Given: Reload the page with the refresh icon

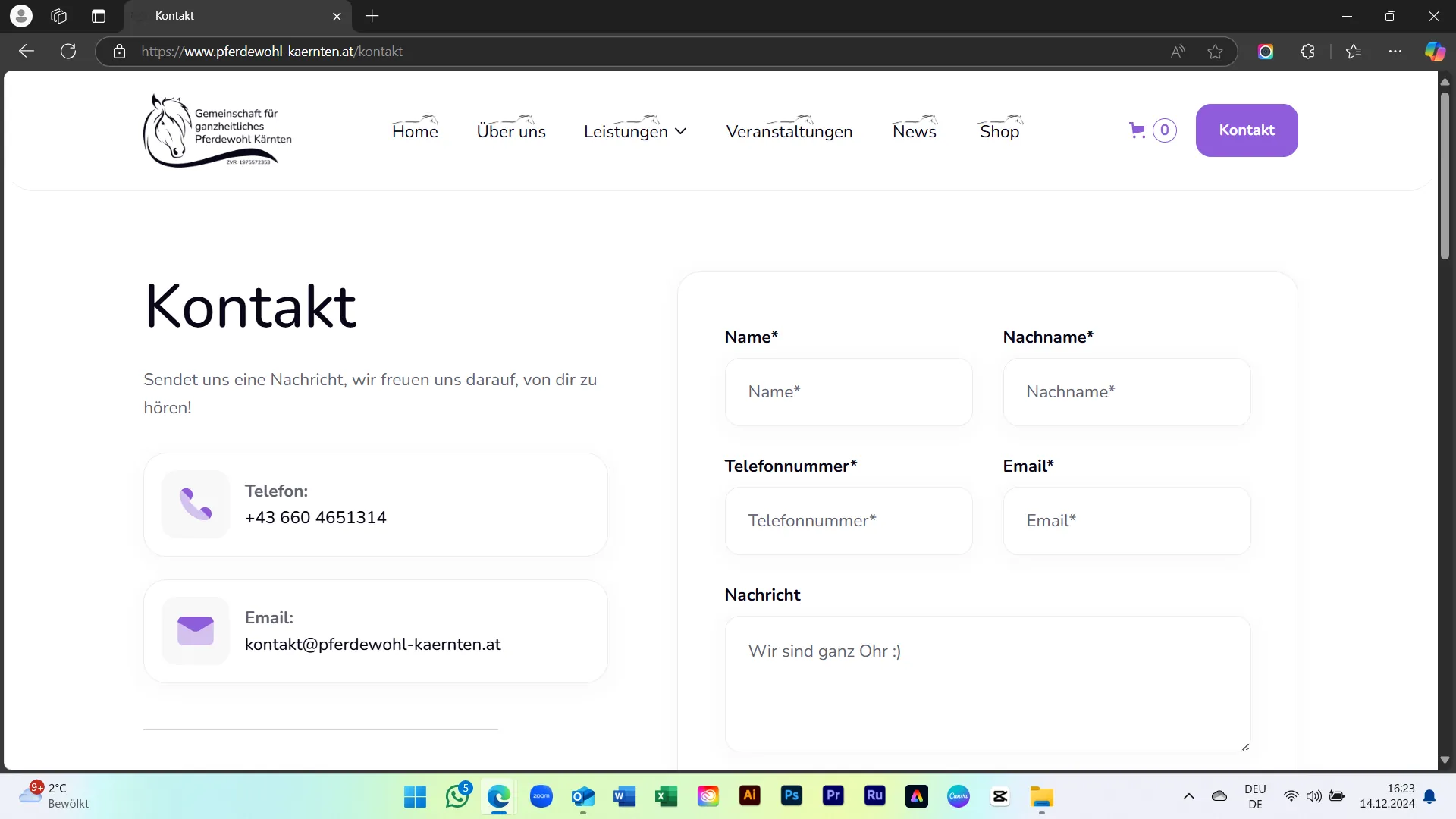Looking at the screenshot, I should [68, 52].
